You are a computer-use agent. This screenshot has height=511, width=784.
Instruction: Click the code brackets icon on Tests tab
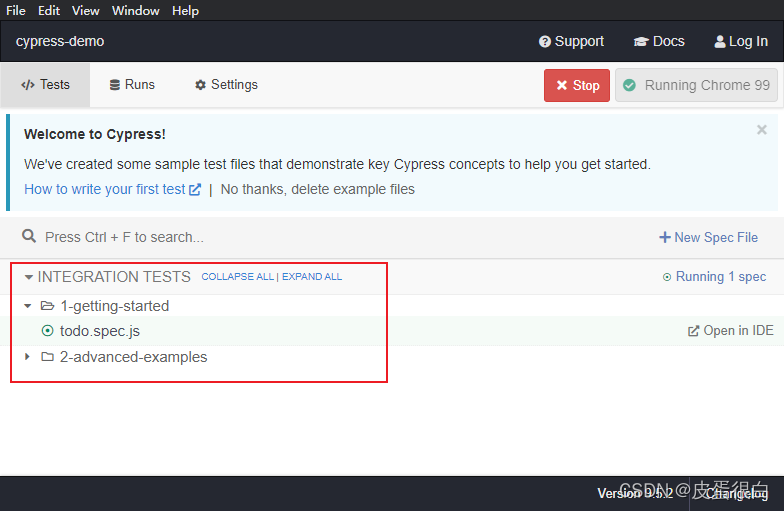click(28, 85)
